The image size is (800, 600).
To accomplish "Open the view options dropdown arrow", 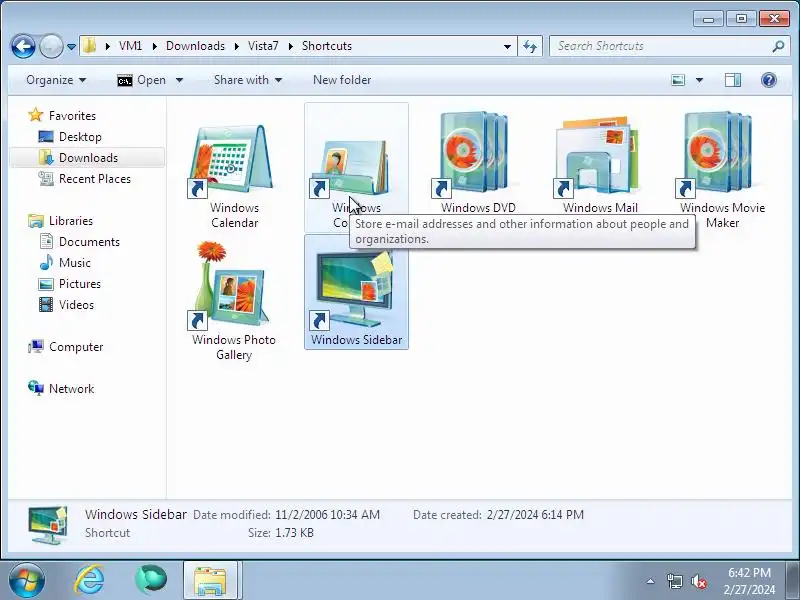I will [699, 80].
